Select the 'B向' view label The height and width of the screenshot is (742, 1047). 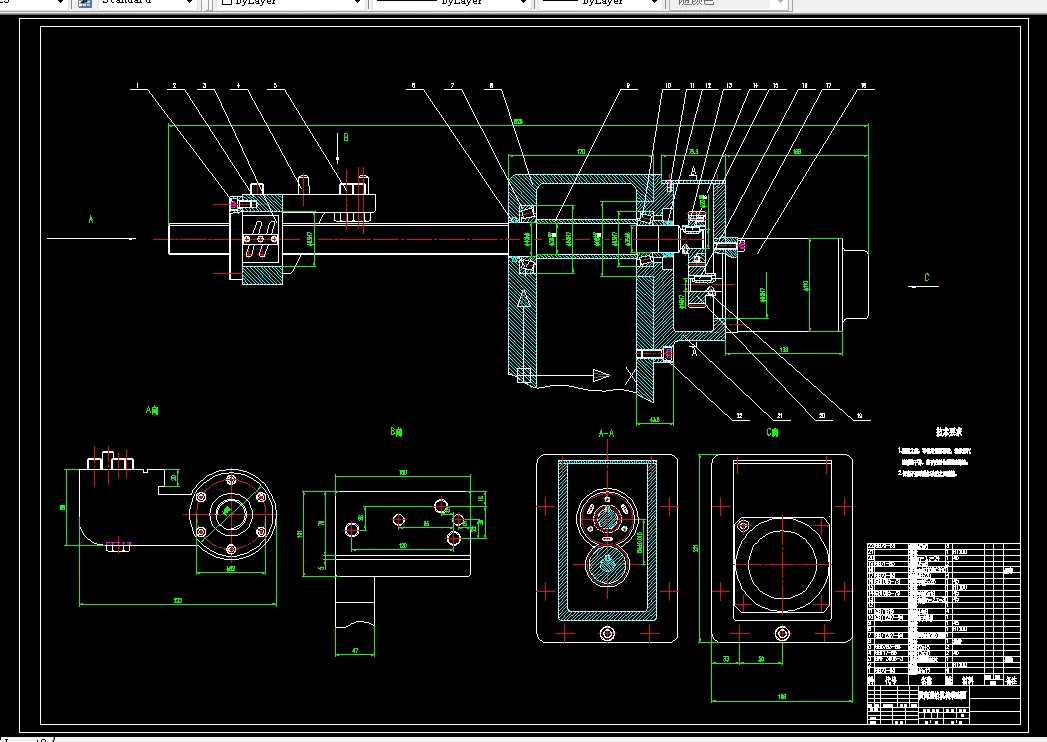[x=396, y=432]
